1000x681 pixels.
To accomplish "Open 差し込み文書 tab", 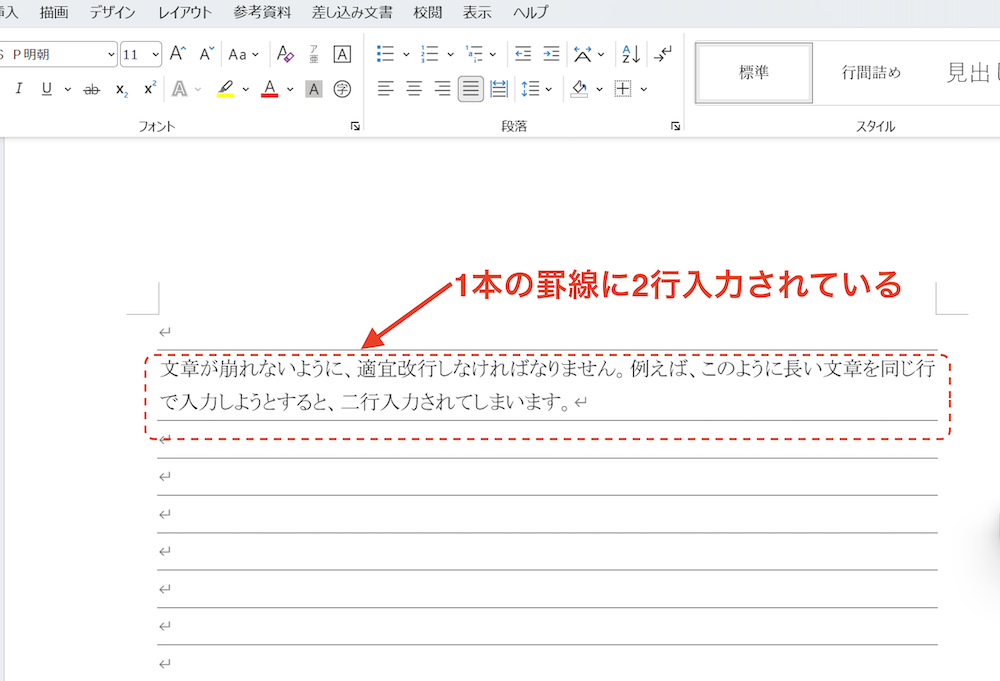I will (352, 12).
